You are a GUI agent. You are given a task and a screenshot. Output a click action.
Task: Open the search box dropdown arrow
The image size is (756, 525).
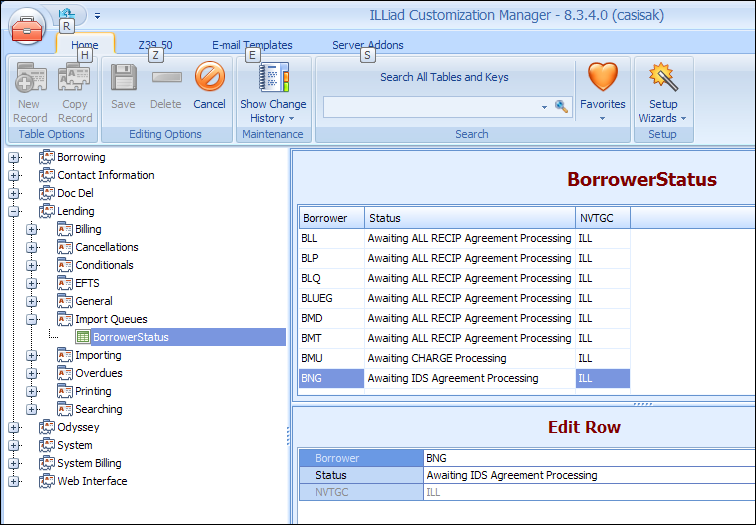coord(544,107)
